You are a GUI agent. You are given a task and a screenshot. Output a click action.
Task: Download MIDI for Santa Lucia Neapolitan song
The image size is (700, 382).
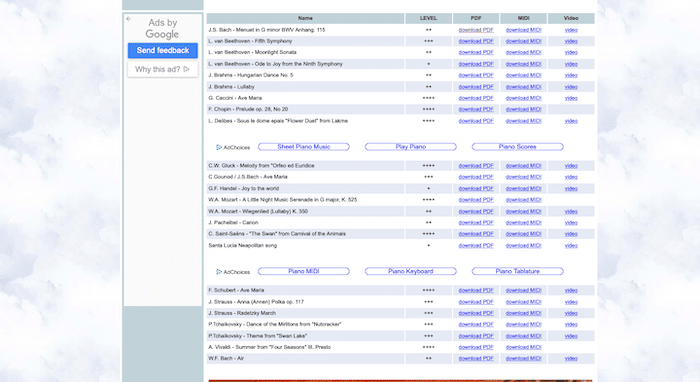pyautogui.click(x=523, y=245)
